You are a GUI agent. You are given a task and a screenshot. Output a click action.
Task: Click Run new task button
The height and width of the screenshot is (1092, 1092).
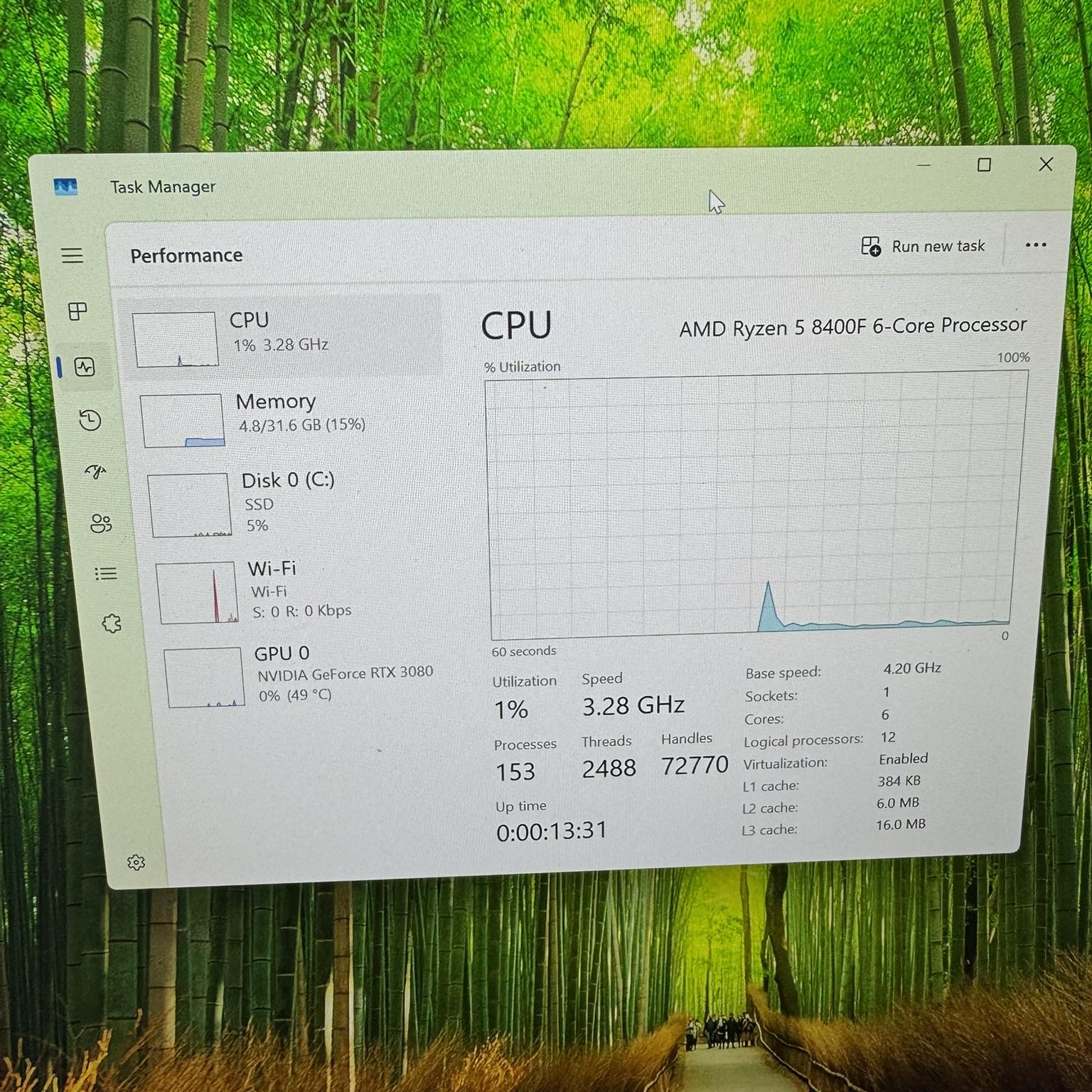click(x=923, y=246)
